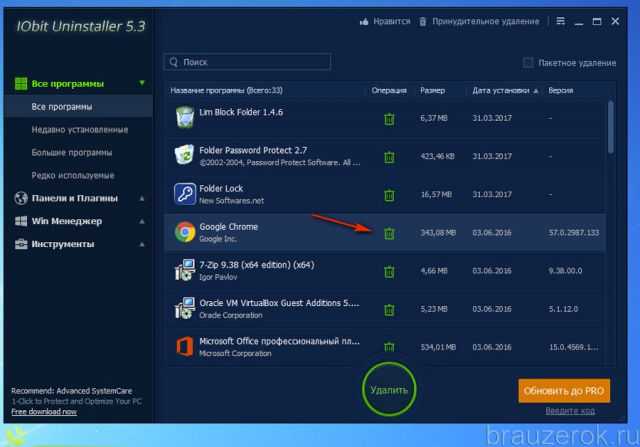Click the 7-Zip installer icon

pyautogui.click(x=184, y=270)
